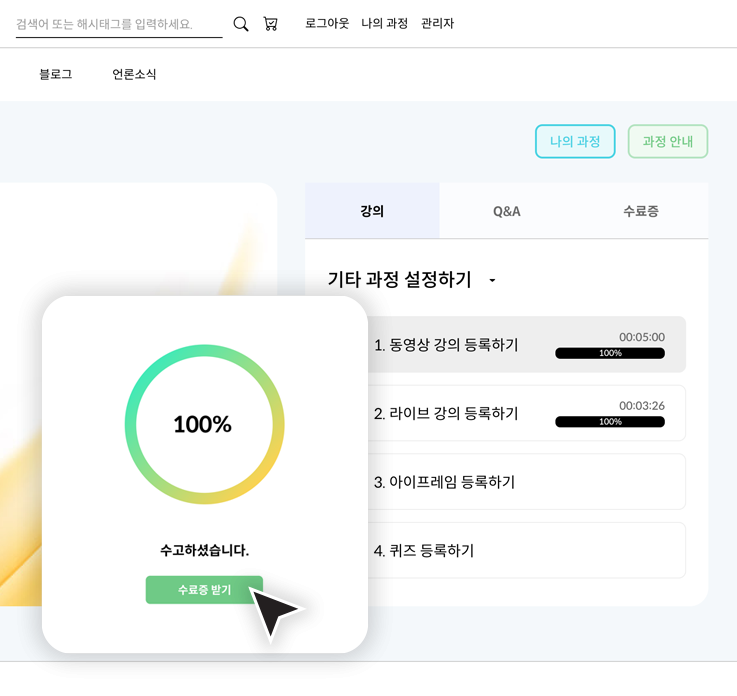Go to the 블로그 menu
The height and width of the screenshot is (696, 737).
pyautogui.click(x=55, y=74)
